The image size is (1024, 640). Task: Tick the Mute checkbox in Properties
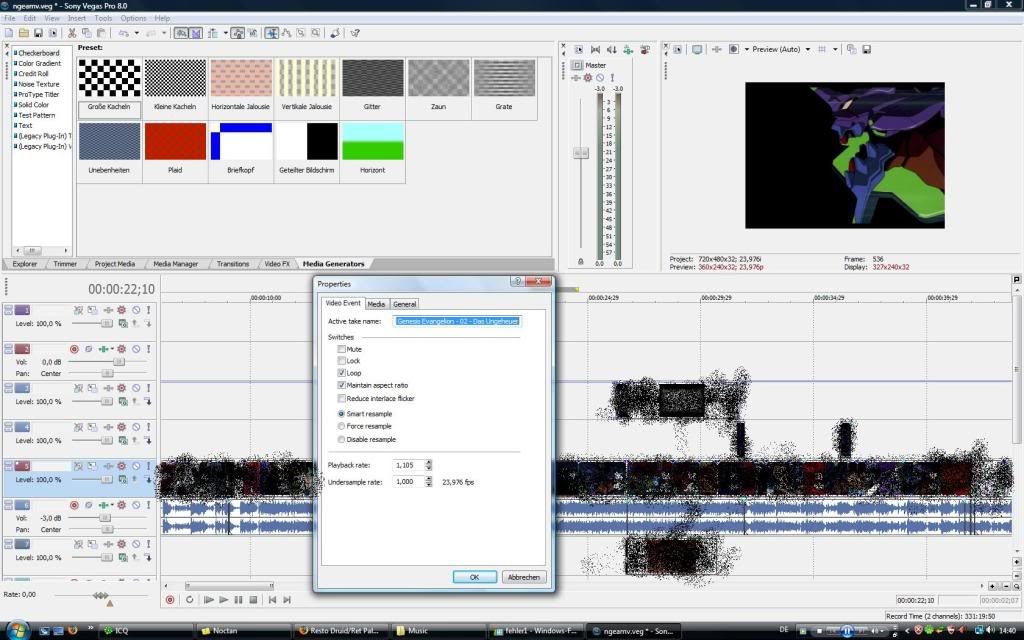pyautogui.click(x=342, y=349)
